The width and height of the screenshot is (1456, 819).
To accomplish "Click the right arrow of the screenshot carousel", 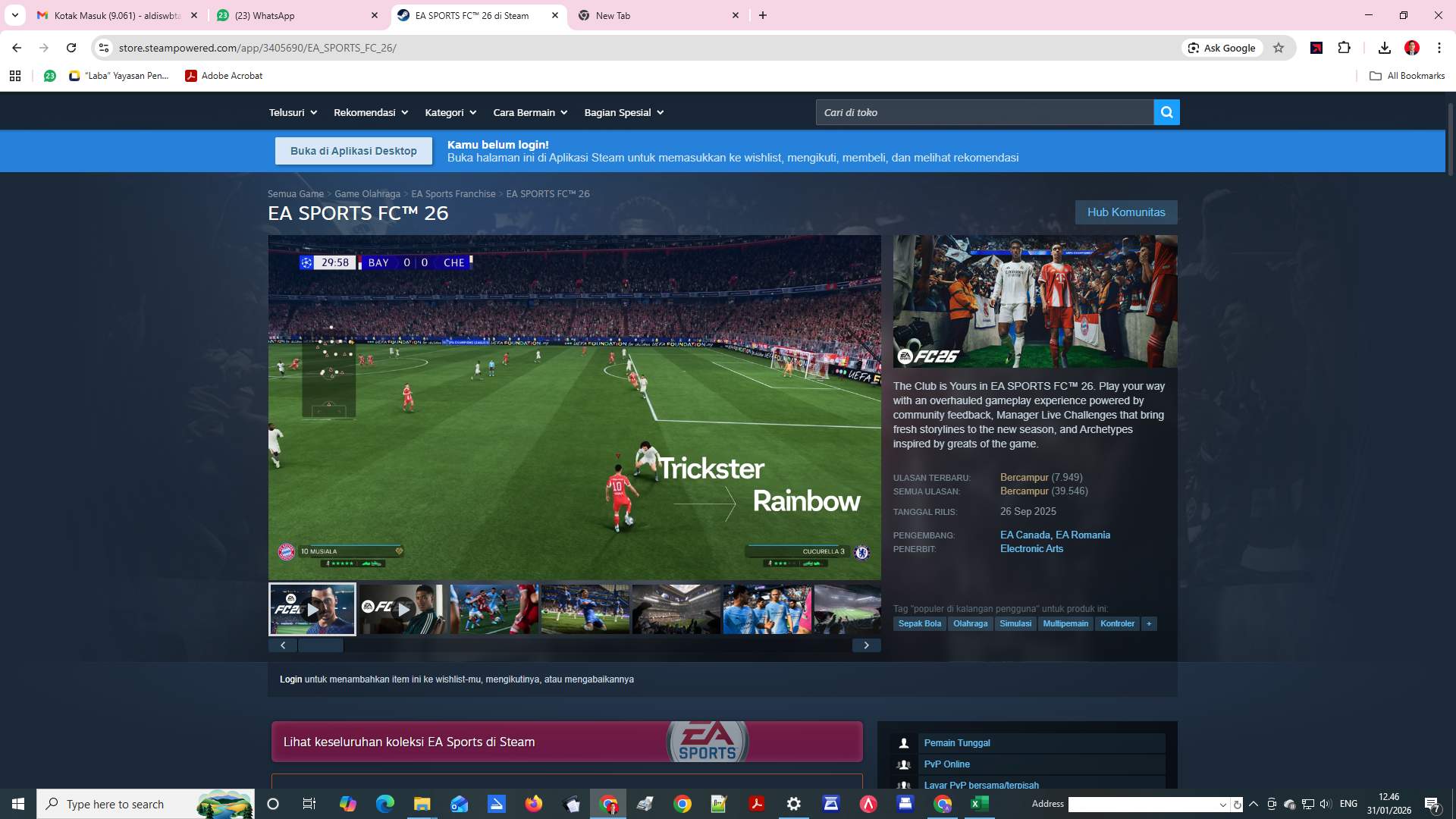I will pos(867,645).
